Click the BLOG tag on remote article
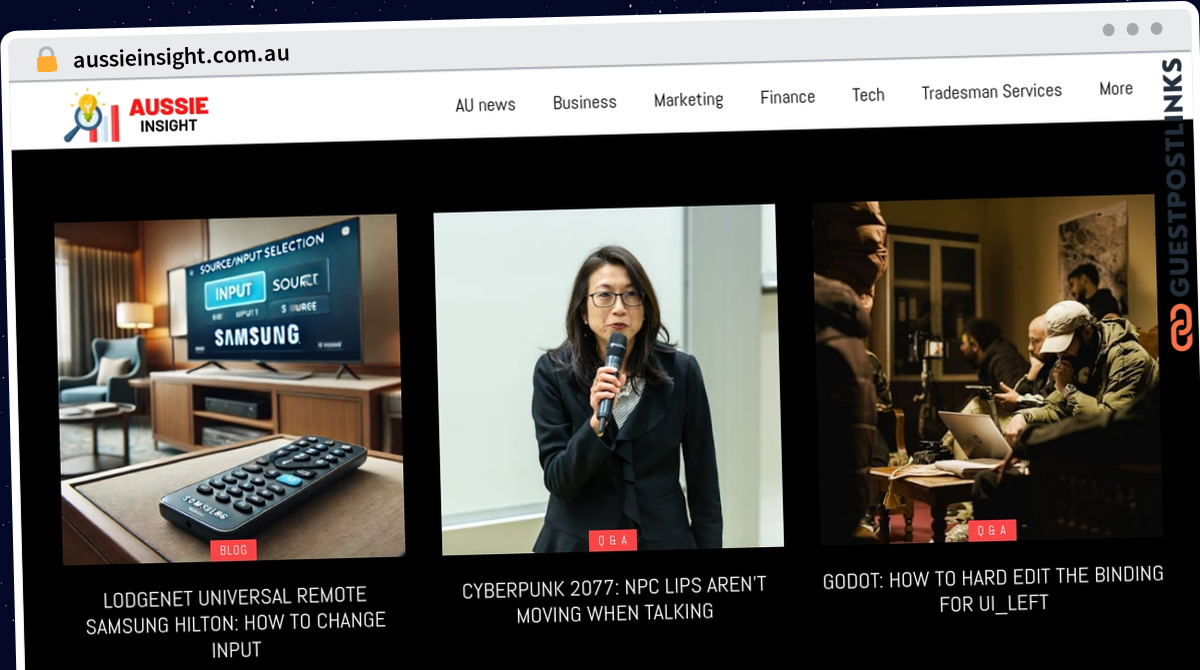The width and height of the screenshot is (1200, 670). [233, 549]
